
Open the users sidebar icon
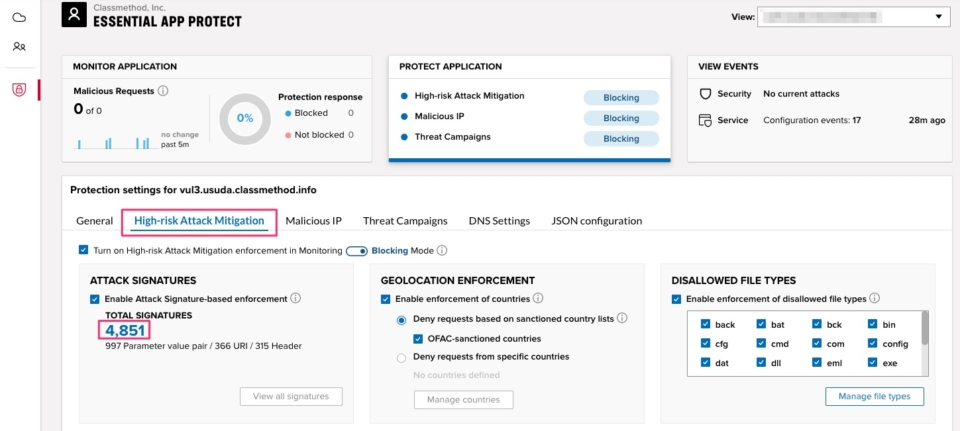(19, 46)
